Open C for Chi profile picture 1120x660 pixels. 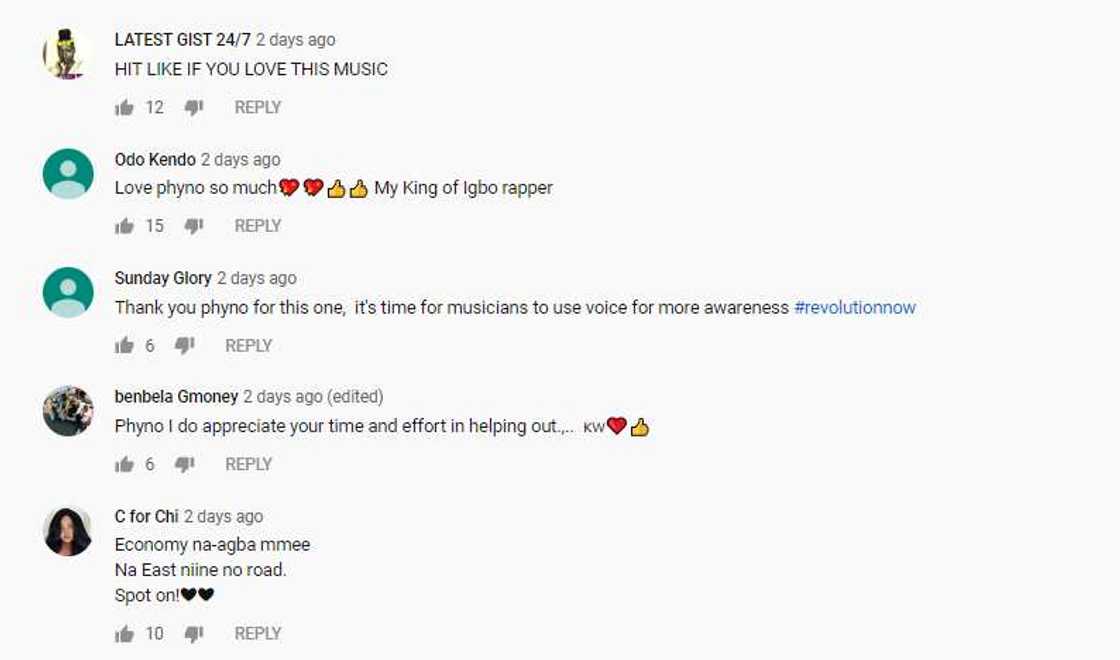click(68, 531)
